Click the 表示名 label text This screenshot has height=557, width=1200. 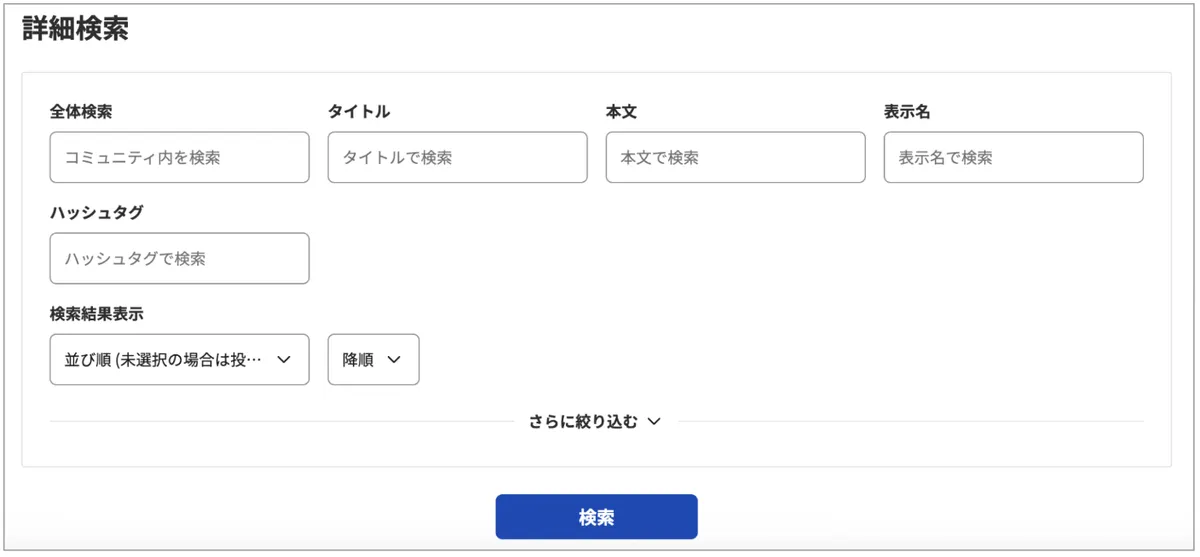(907, 112)
